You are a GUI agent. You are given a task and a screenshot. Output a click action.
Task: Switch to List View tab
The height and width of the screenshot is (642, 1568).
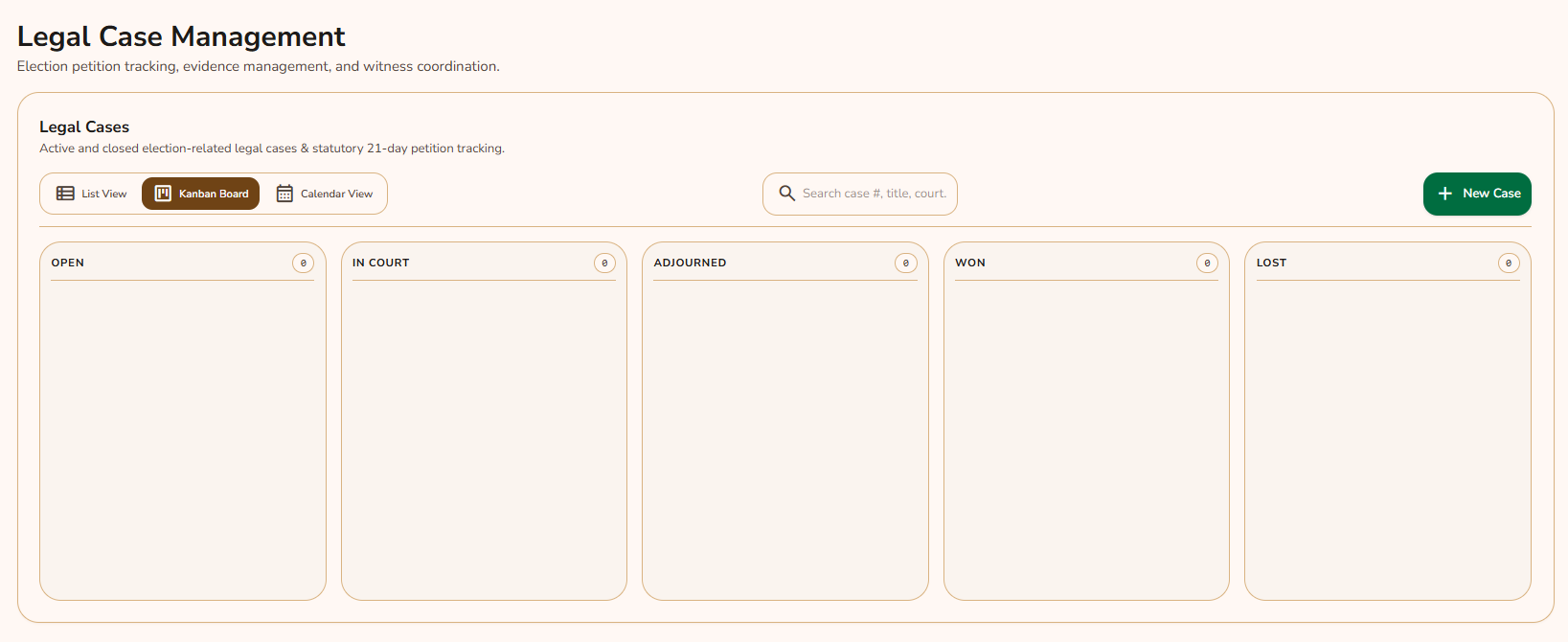coord(92,194)
